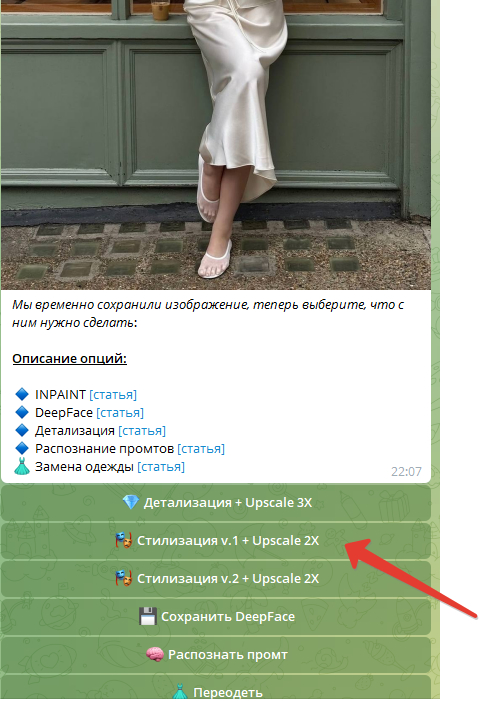Tap the Распознать промт button
Image resolution: width=479 pixels, height=701 pixels.
pyautogui.click(x=216, y=655)
